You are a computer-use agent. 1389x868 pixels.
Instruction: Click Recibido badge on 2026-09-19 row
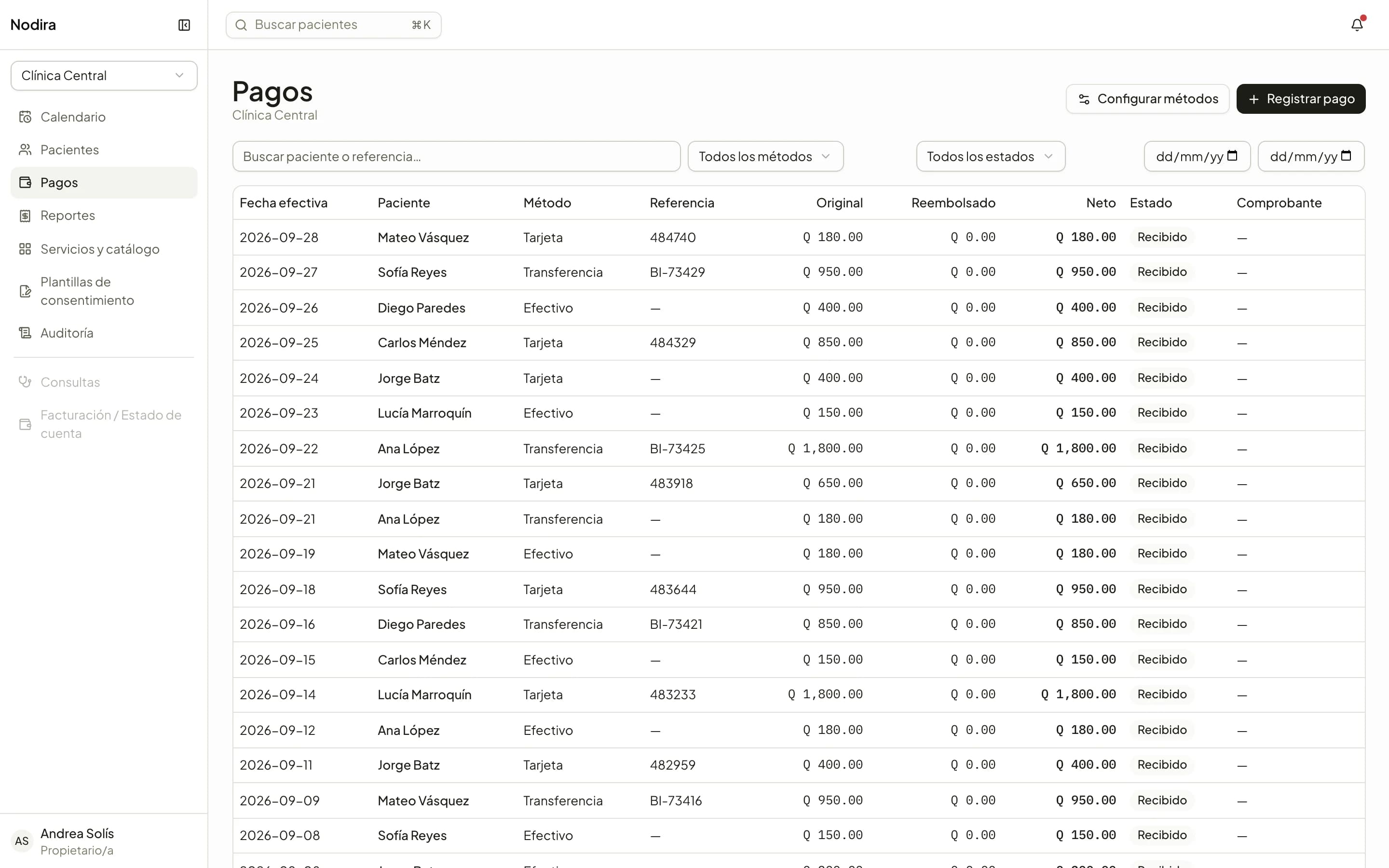1162,554
